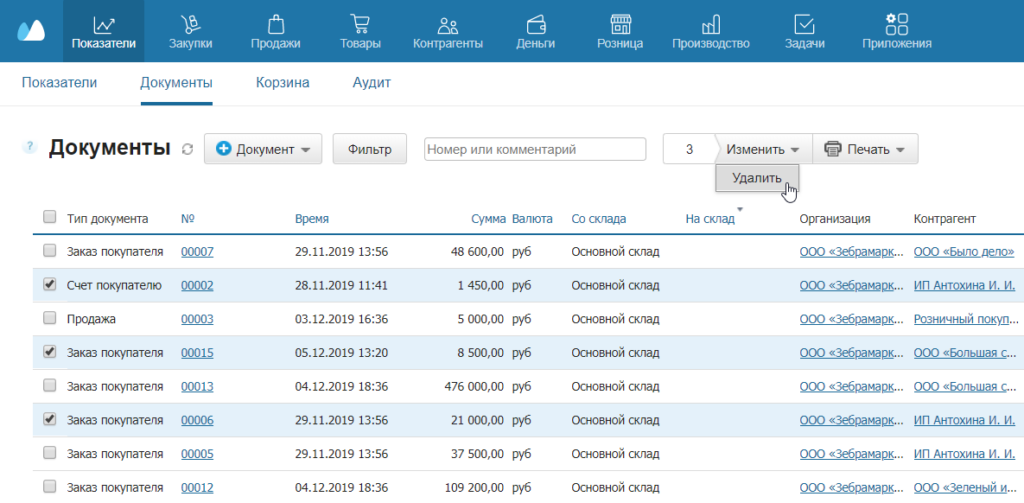Open Контрагенты people icon
This screenshot has height=503, width=1024.
point(448,24)
